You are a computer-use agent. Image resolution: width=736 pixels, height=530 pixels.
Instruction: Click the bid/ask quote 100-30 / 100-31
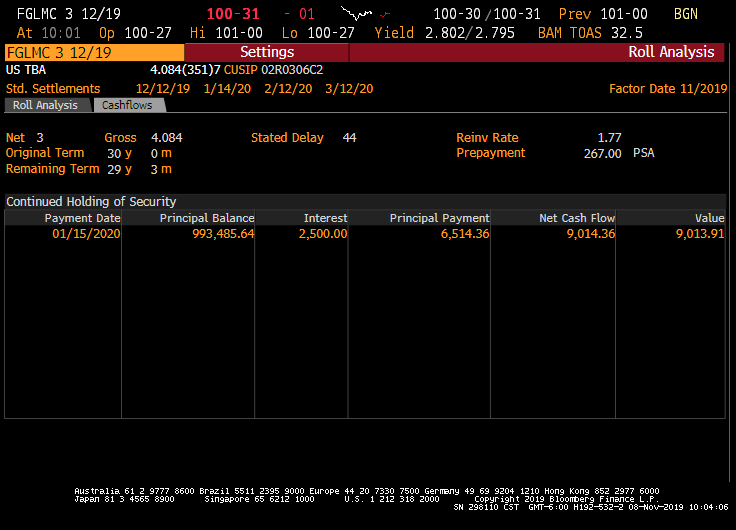(x=487, y=14)
